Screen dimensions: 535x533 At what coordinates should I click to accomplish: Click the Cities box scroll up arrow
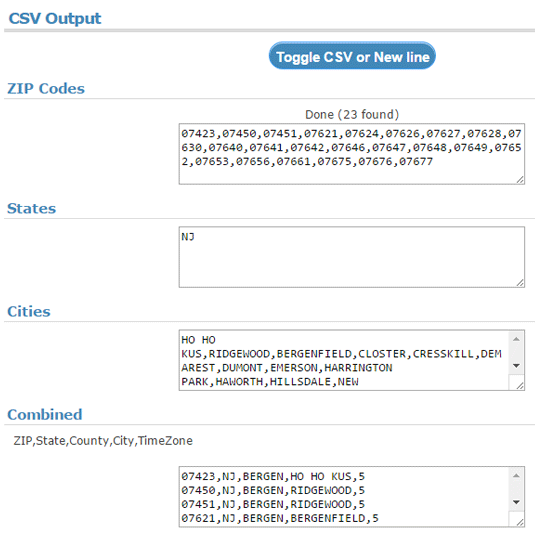(516, 339)
